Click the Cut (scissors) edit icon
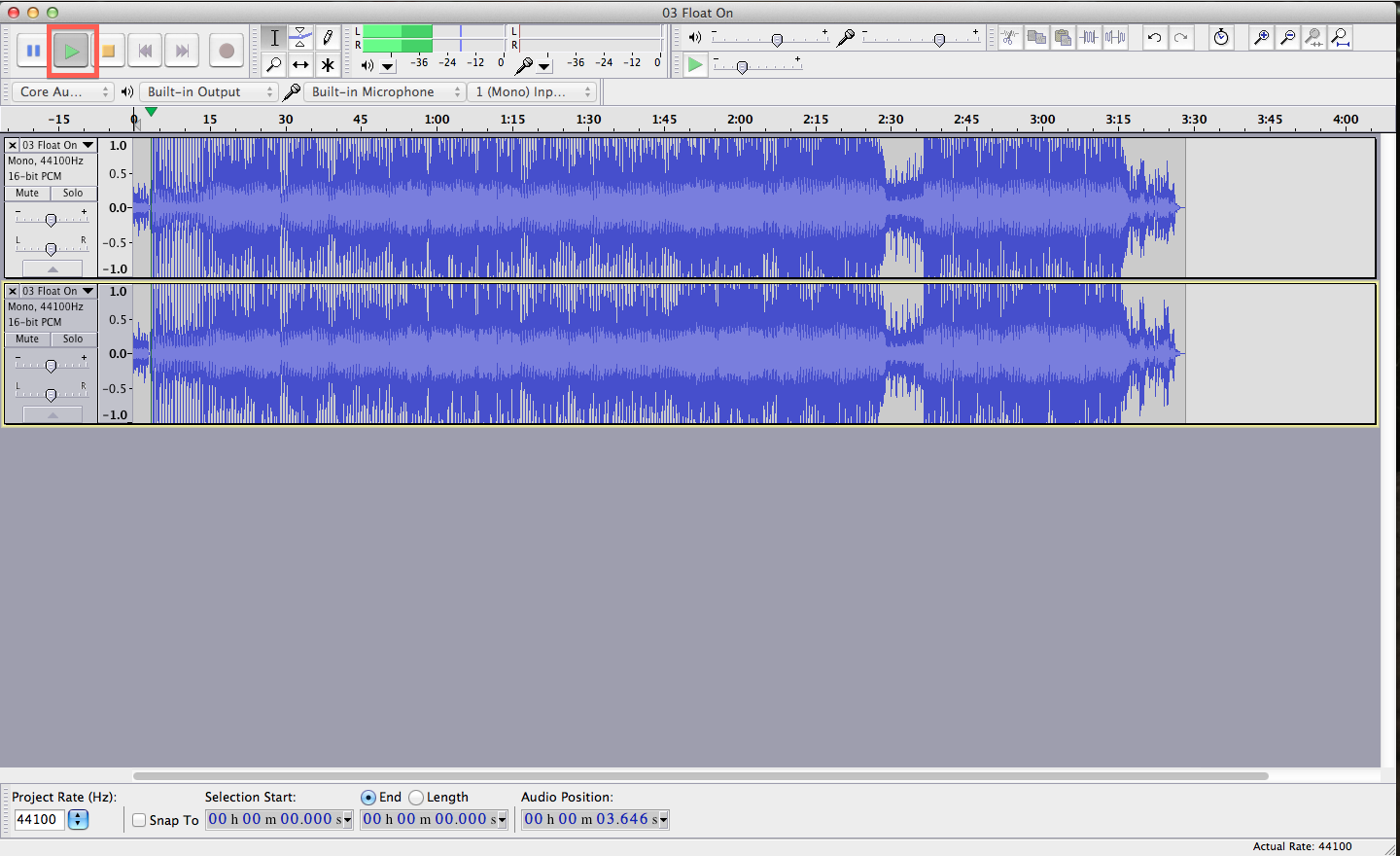Screen dimensions: 1400x856 pos(1010,38)
